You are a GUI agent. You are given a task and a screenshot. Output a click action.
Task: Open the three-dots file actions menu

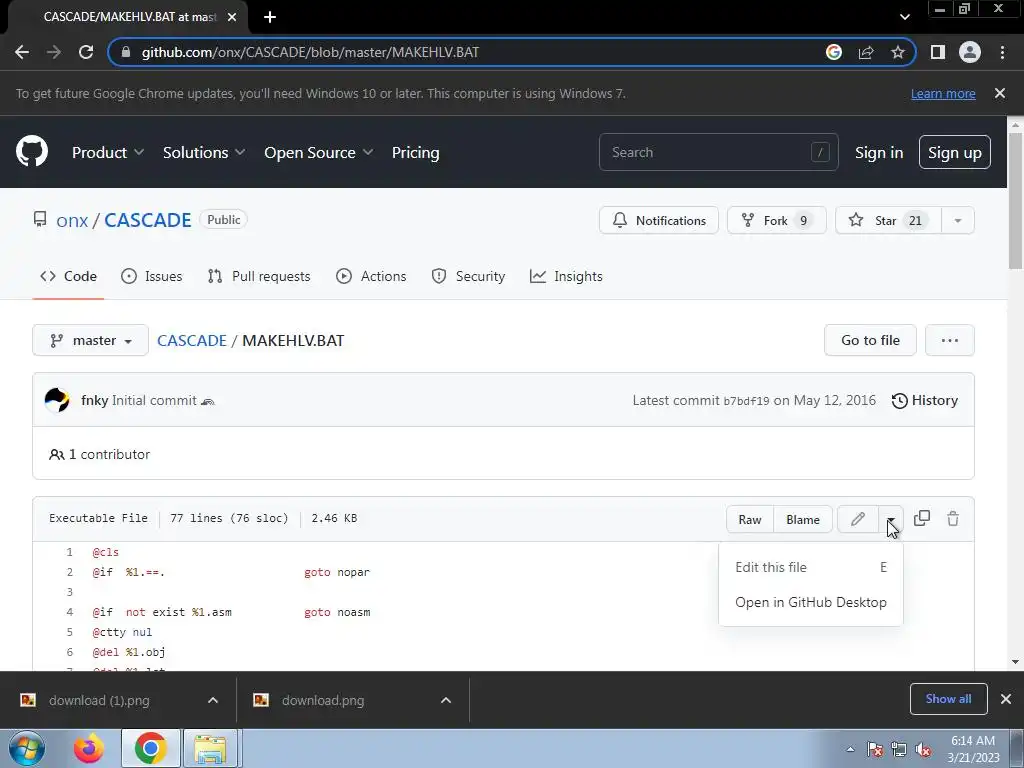click(x=950, y=340)
